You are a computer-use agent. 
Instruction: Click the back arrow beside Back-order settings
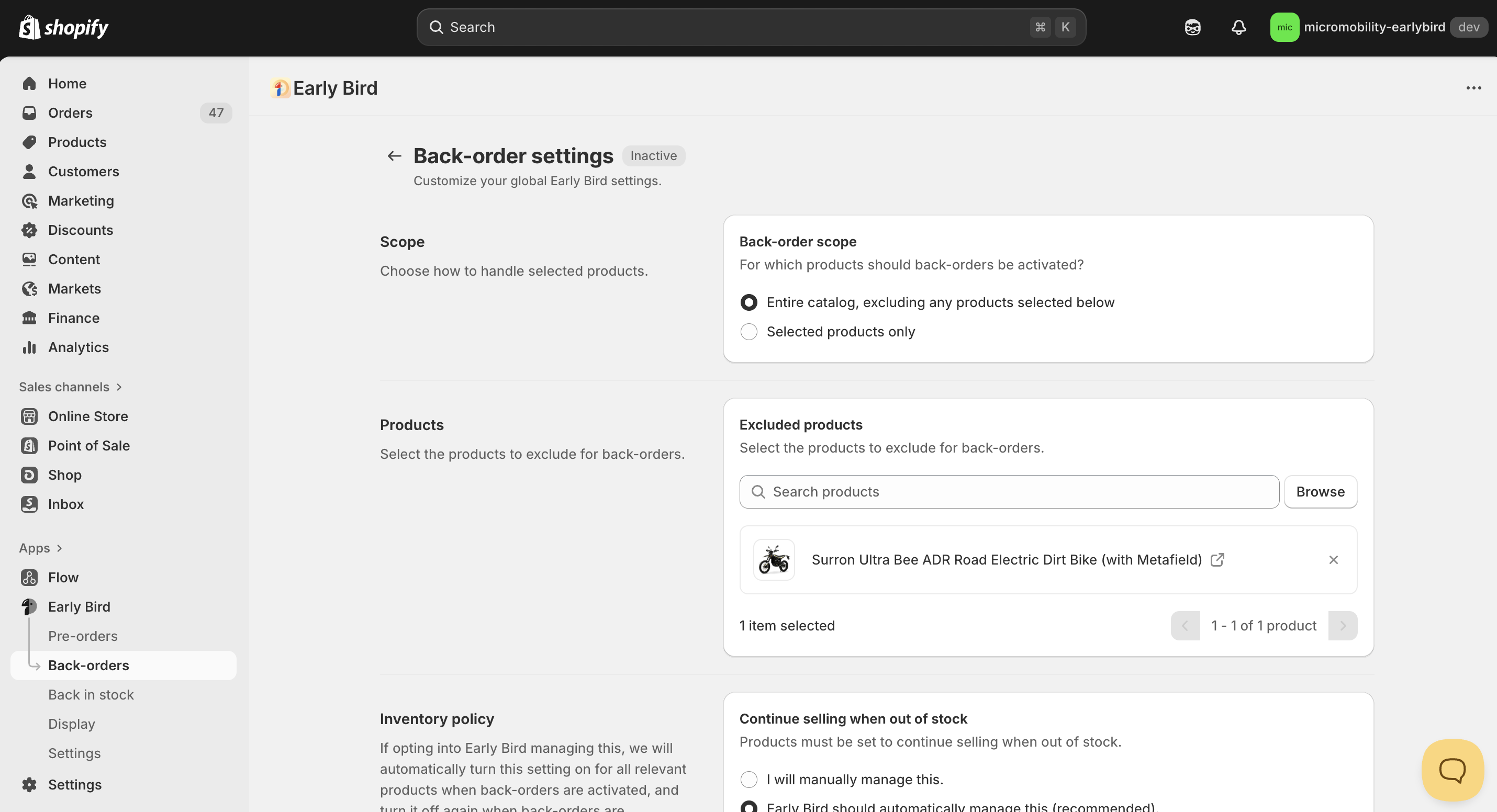click(394, 156)
